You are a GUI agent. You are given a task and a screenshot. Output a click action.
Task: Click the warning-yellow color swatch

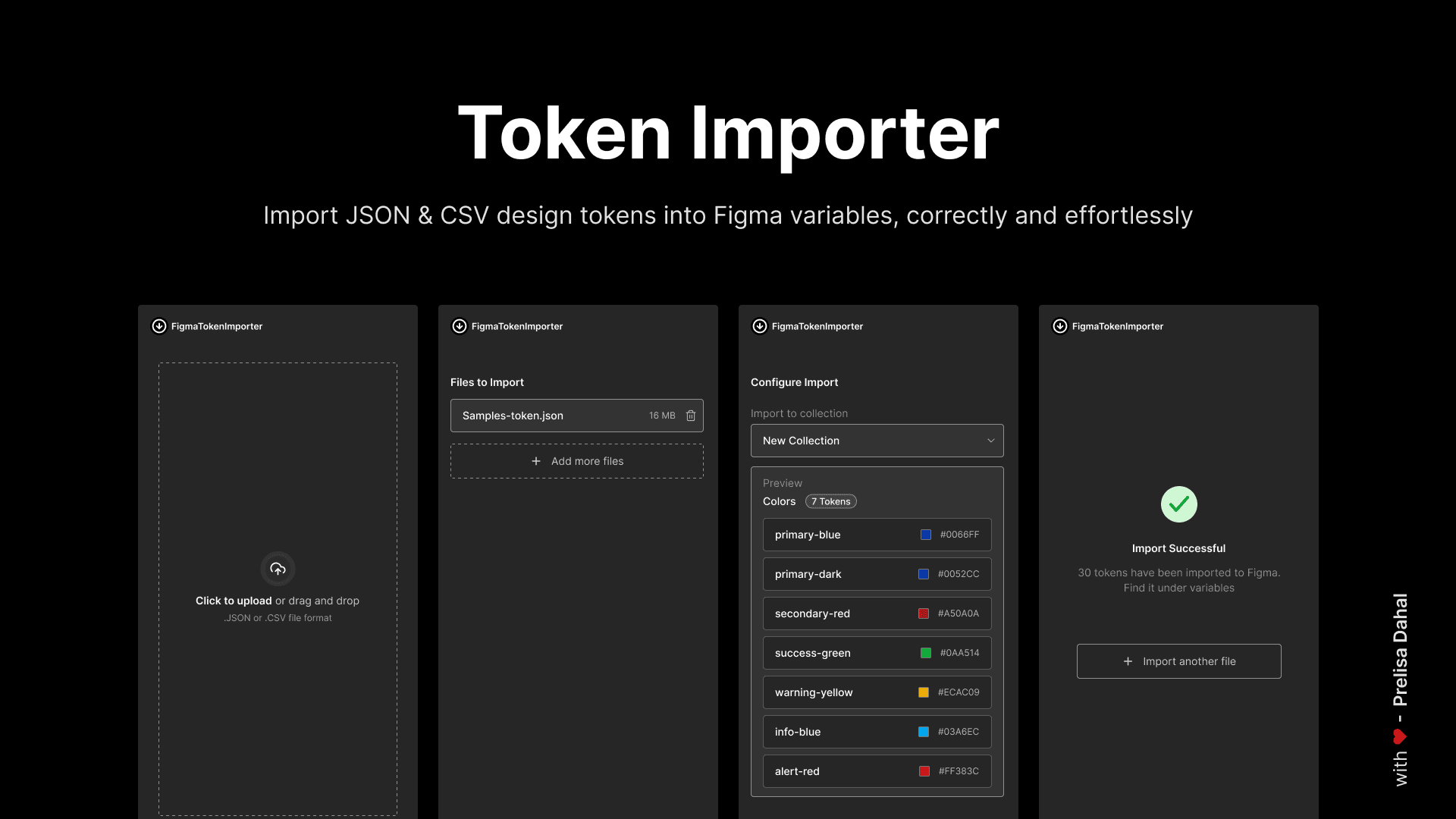[924, 692]
